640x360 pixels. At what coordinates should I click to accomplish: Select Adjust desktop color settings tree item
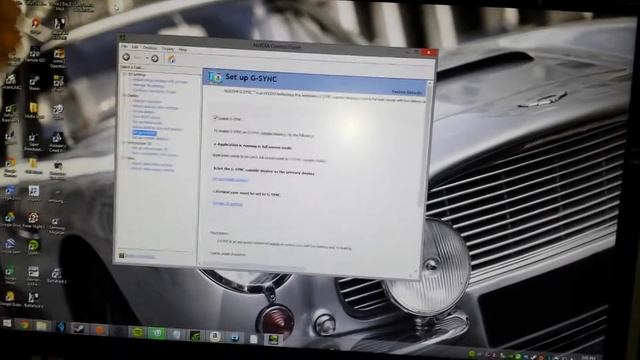[155, 107]
